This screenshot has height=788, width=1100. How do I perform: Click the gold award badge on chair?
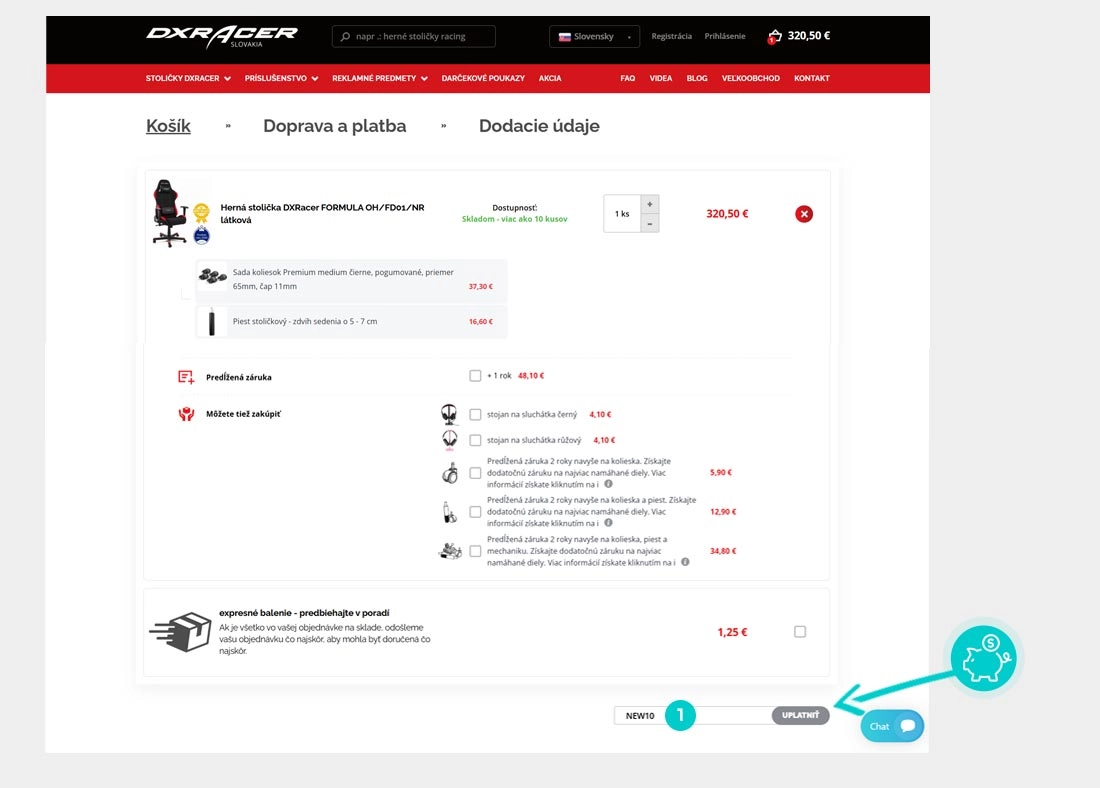pos(201,213)
